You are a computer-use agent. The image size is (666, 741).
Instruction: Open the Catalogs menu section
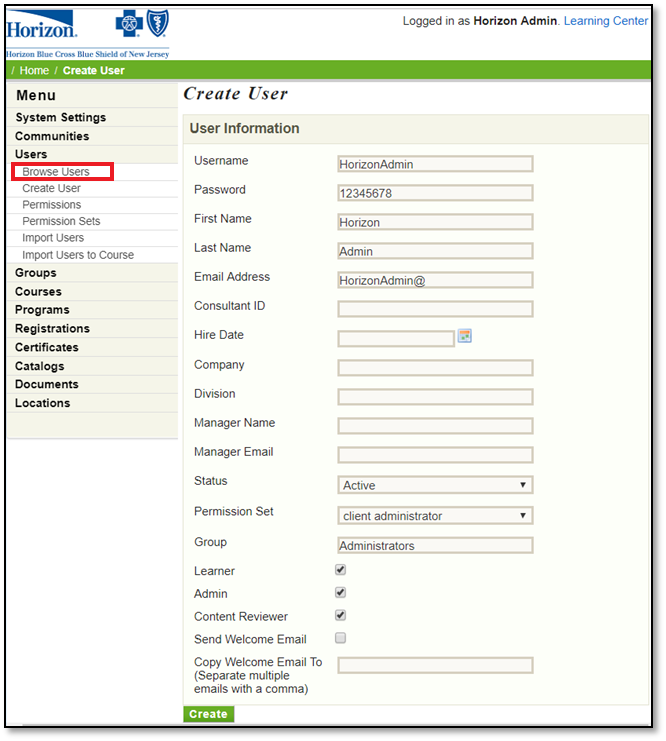[x=40, y=366]
